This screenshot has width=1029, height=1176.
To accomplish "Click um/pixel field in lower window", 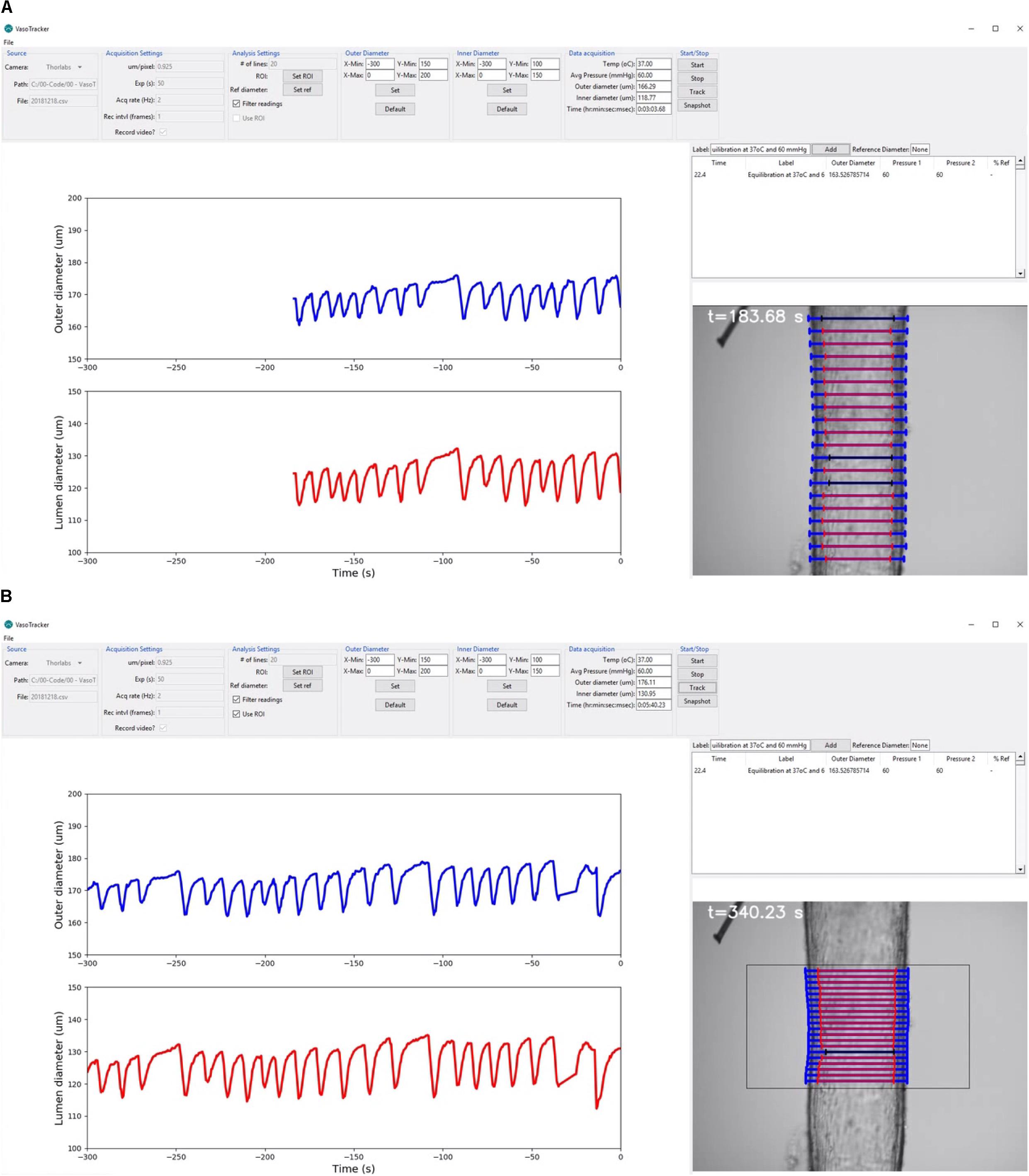I will point(189,662).
